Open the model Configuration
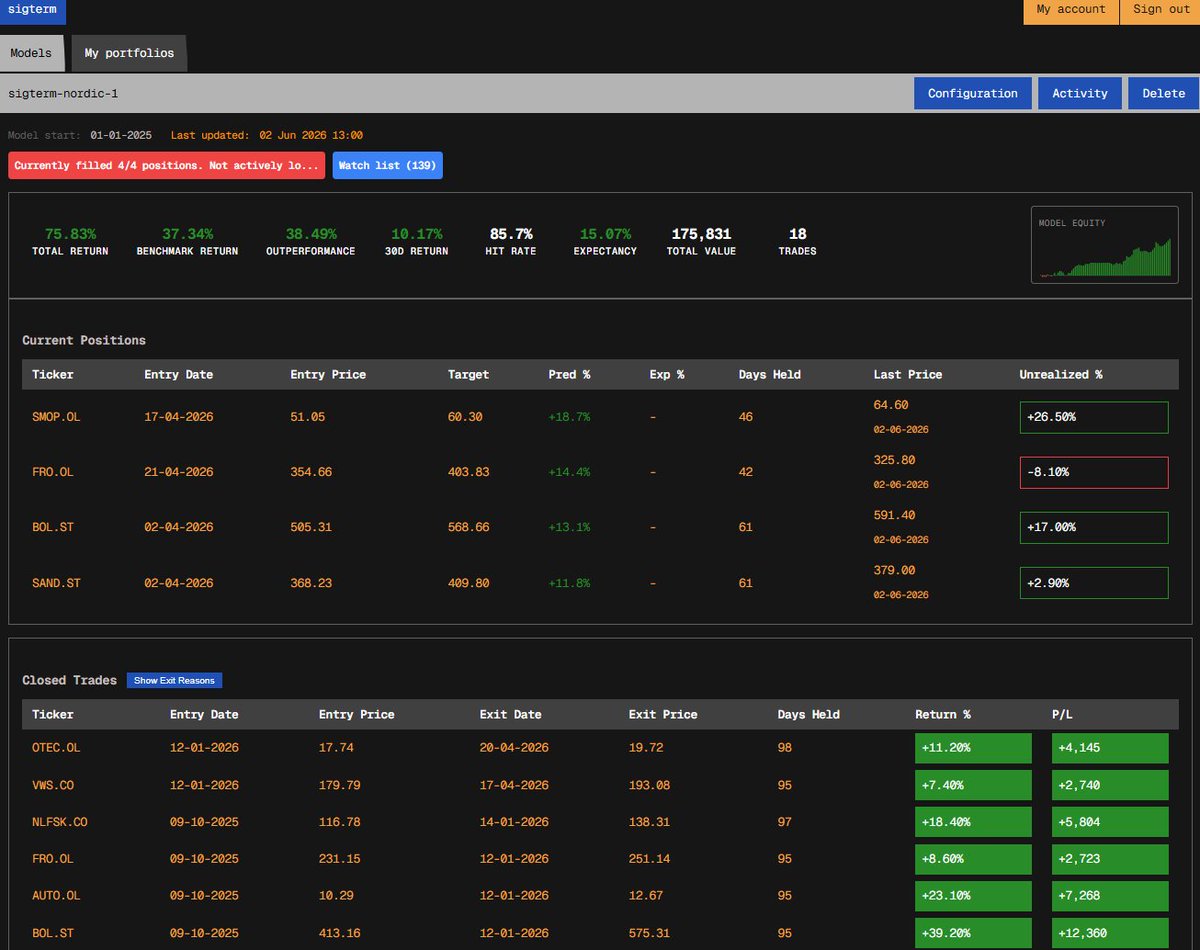Screen dimensions: 1200x950 point(972,93)
